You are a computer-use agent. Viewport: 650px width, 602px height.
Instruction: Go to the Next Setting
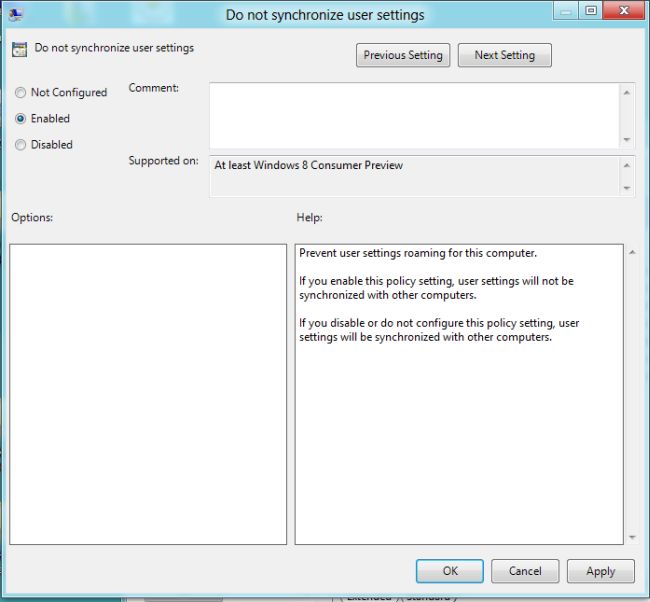click(x=504, y=55)
